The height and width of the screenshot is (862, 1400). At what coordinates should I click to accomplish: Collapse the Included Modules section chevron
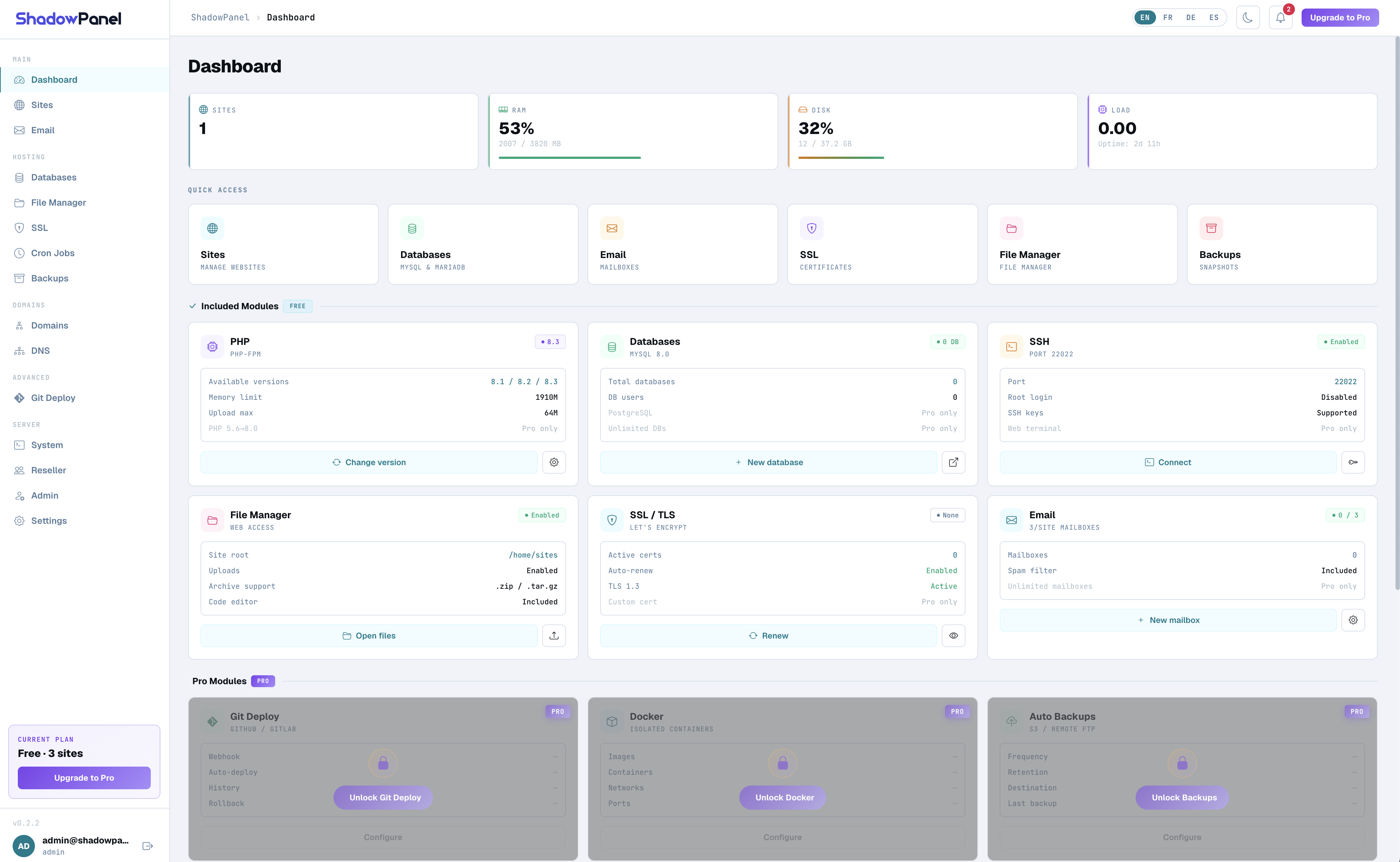193,306
